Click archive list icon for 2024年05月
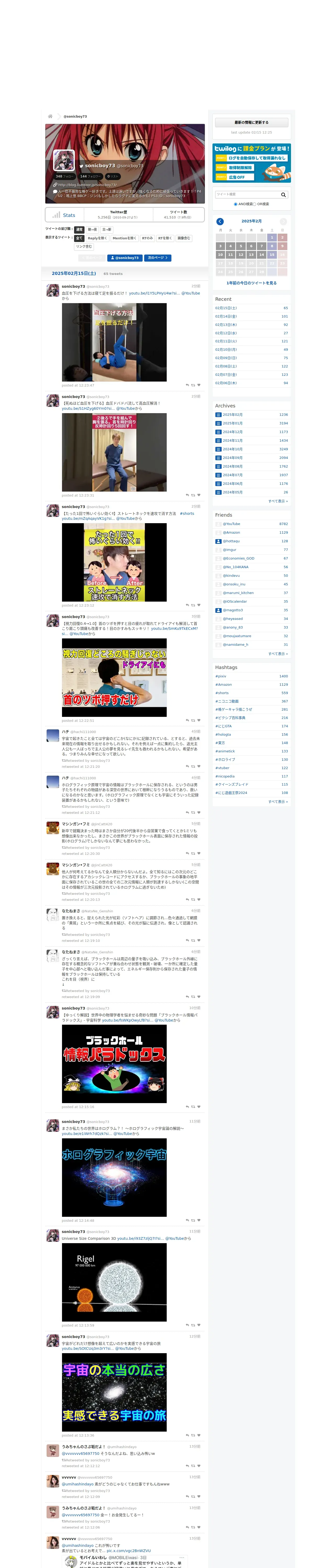Screen dimensions: 336x1568 218,492
